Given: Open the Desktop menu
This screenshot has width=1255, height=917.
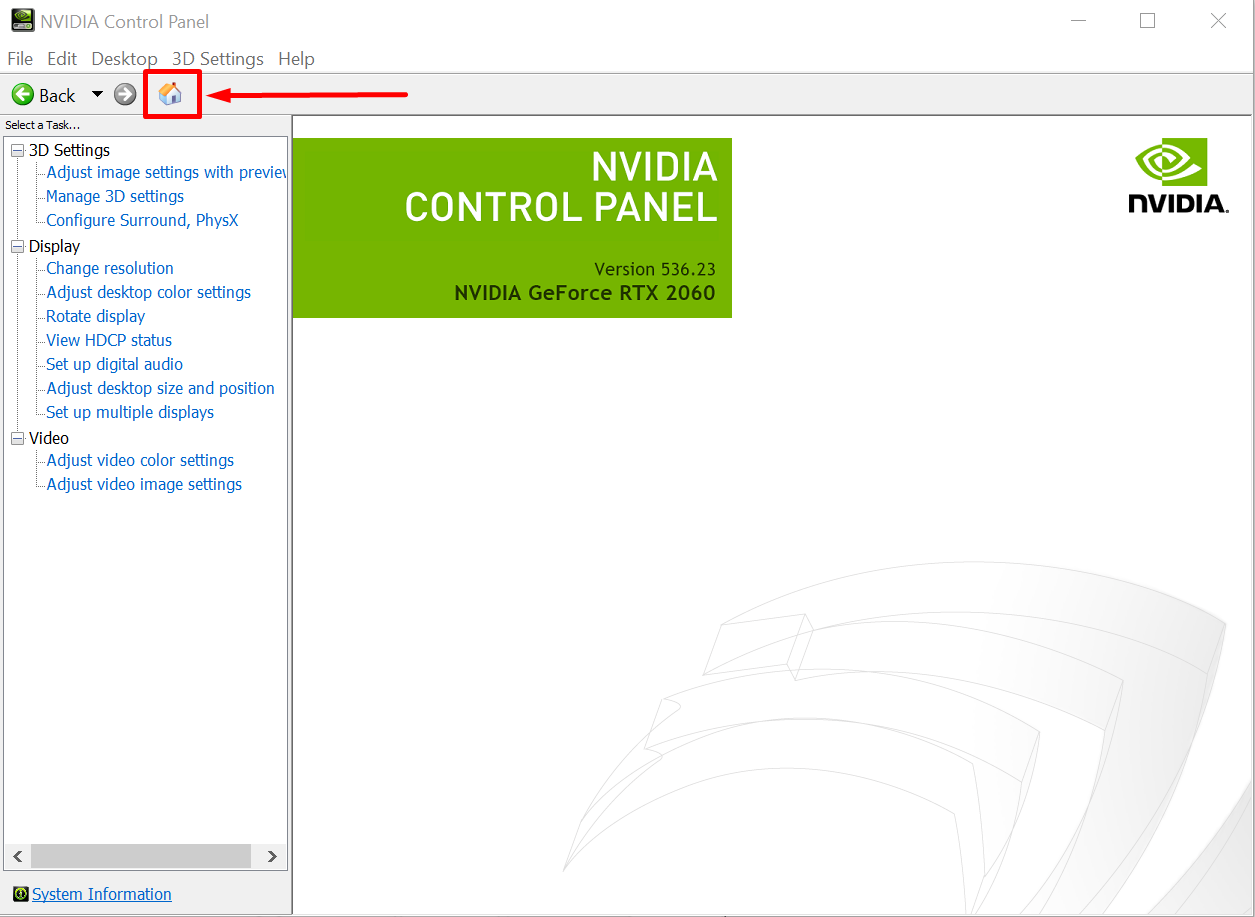Looking at the screenshot, I should point(124,58).
